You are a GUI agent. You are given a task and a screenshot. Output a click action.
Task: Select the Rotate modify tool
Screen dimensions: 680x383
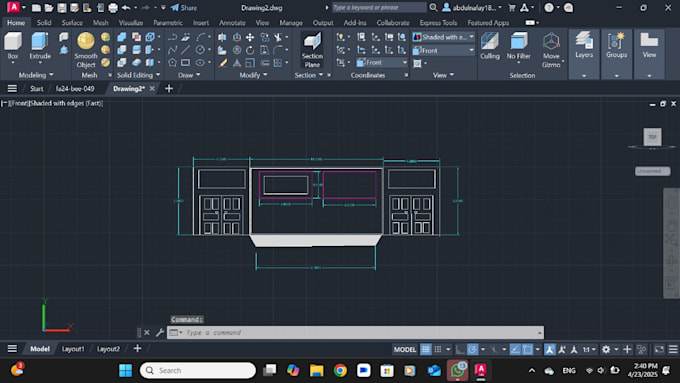(250, 50)
